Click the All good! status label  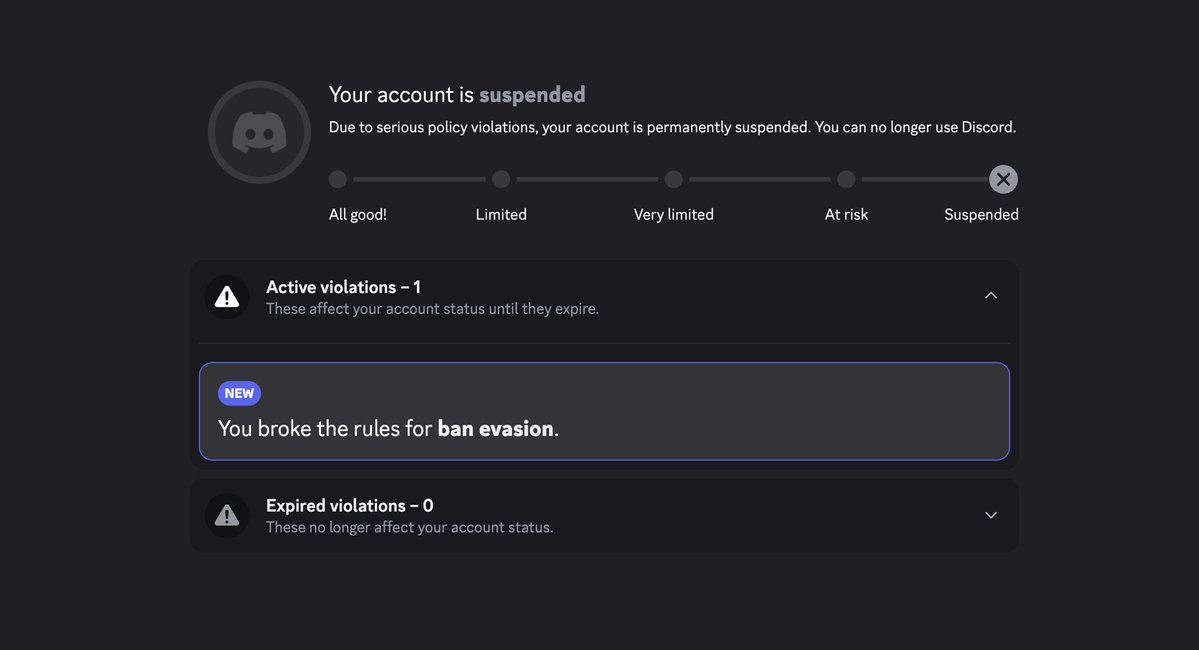tap(357, 215)
